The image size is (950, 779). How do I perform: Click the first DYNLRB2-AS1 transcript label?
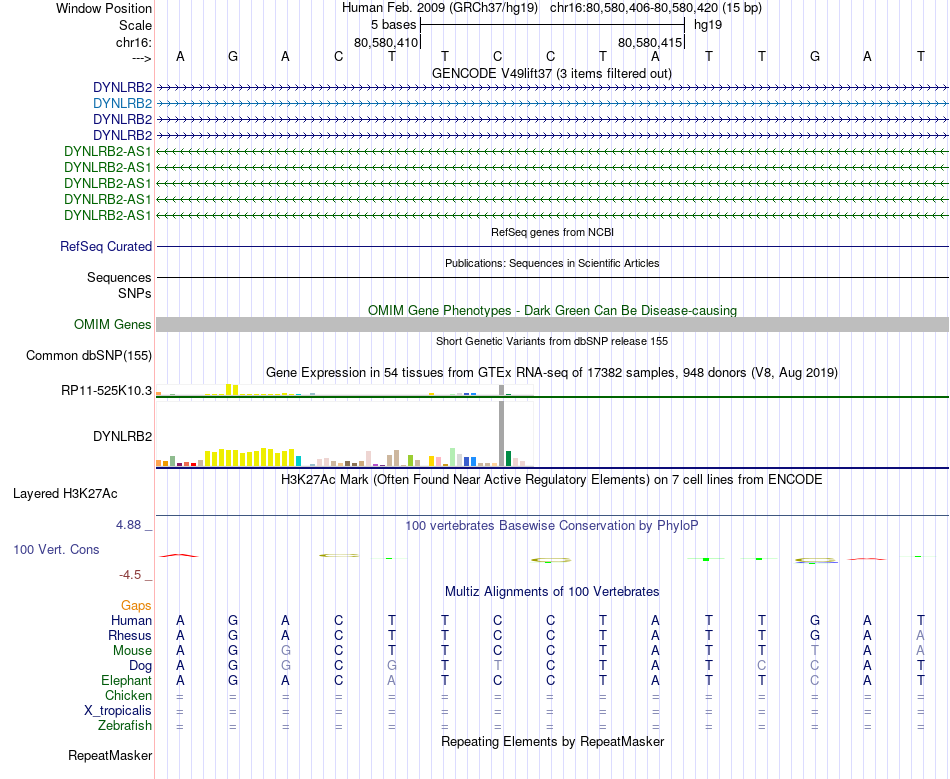(108, 151)
